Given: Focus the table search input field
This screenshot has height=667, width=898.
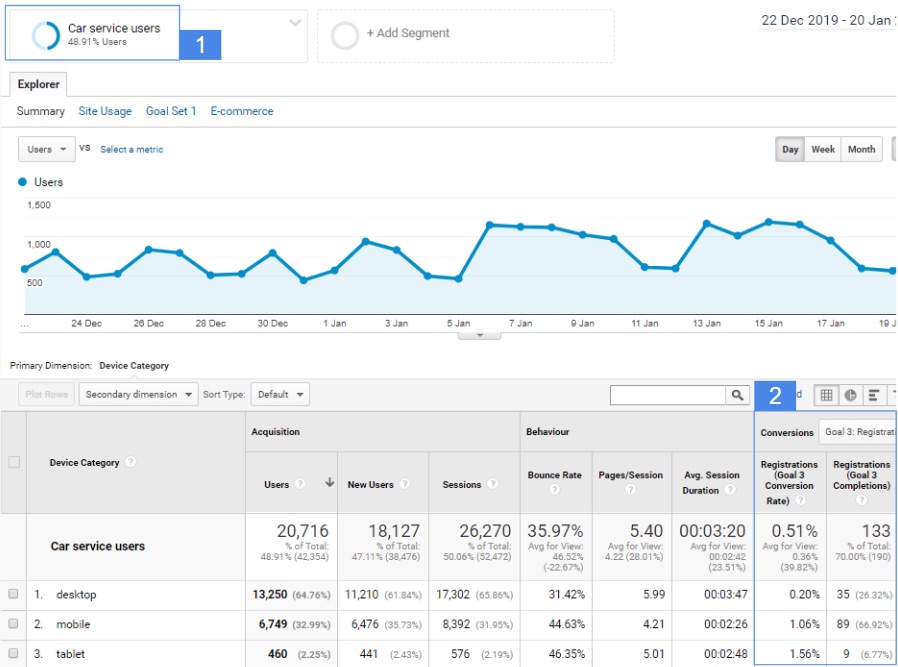Looking at the screenshot, I should [x=668, y=395].
